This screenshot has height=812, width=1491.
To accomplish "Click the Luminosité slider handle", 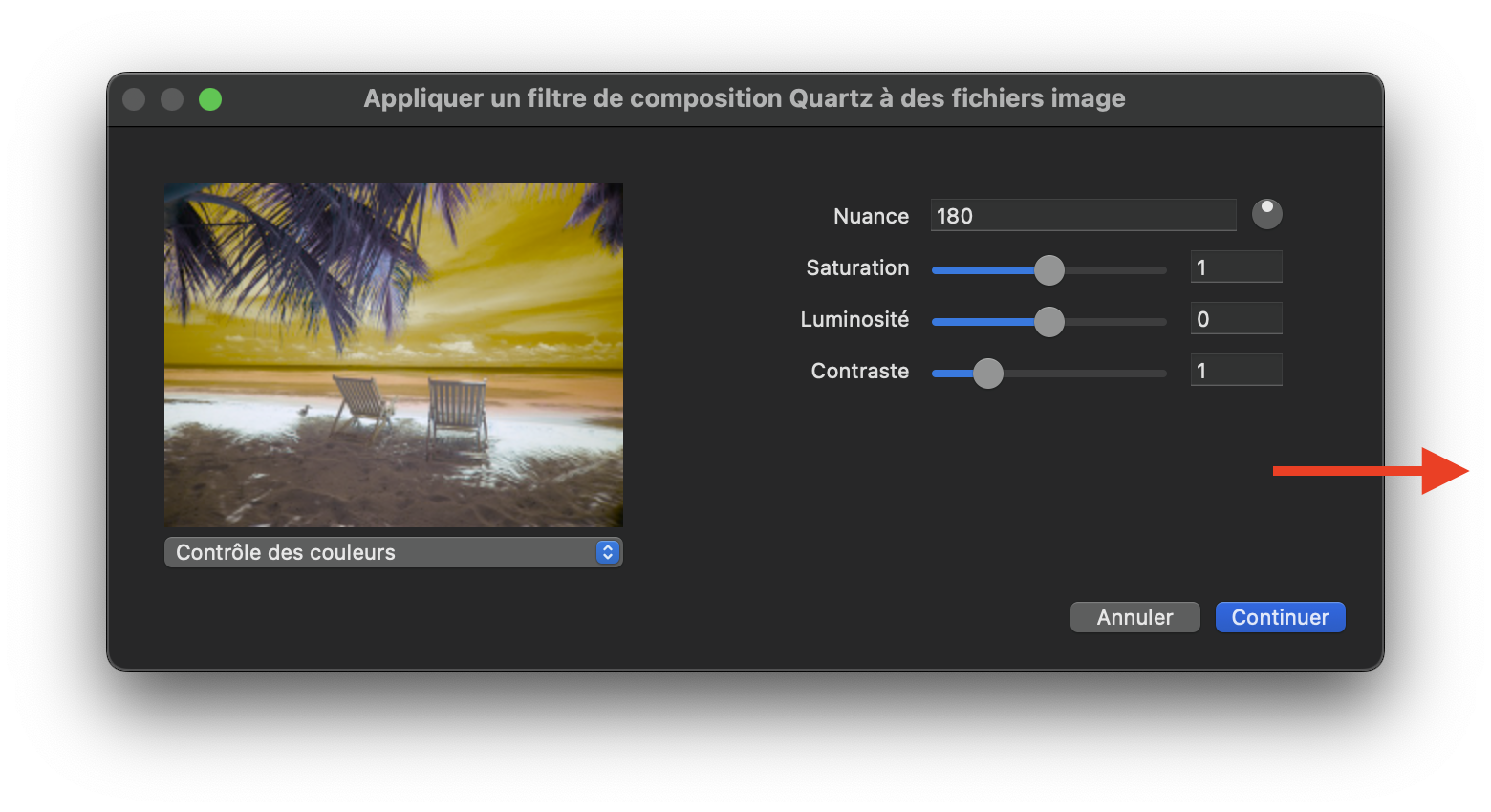I will pos(1049,322).
